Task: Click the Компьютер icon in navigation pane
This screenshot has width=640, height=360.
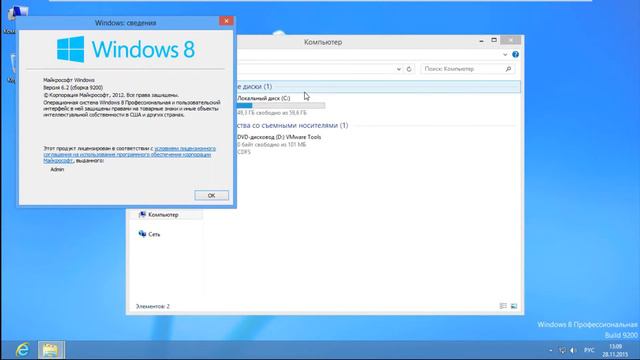Action: 142,215
